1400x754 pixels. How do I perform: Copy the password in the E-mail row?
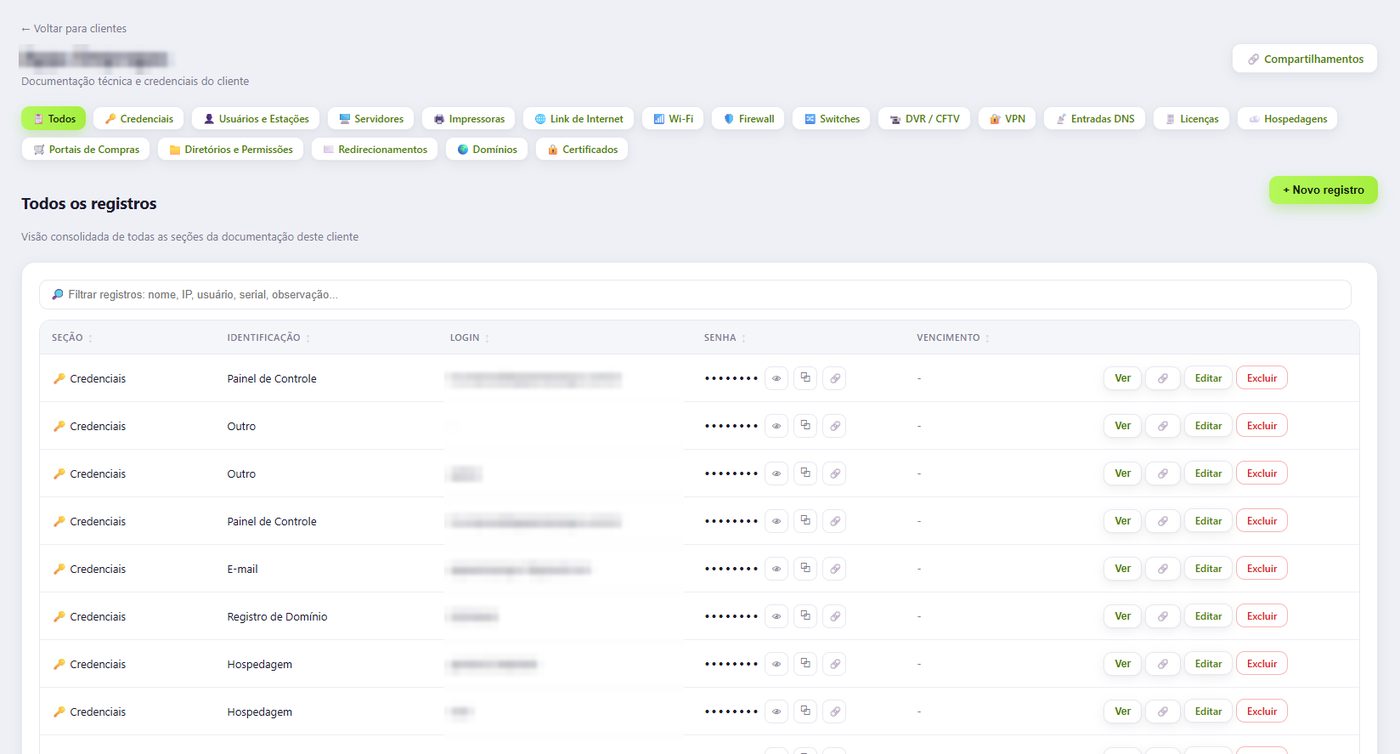[x=805, y=568]
